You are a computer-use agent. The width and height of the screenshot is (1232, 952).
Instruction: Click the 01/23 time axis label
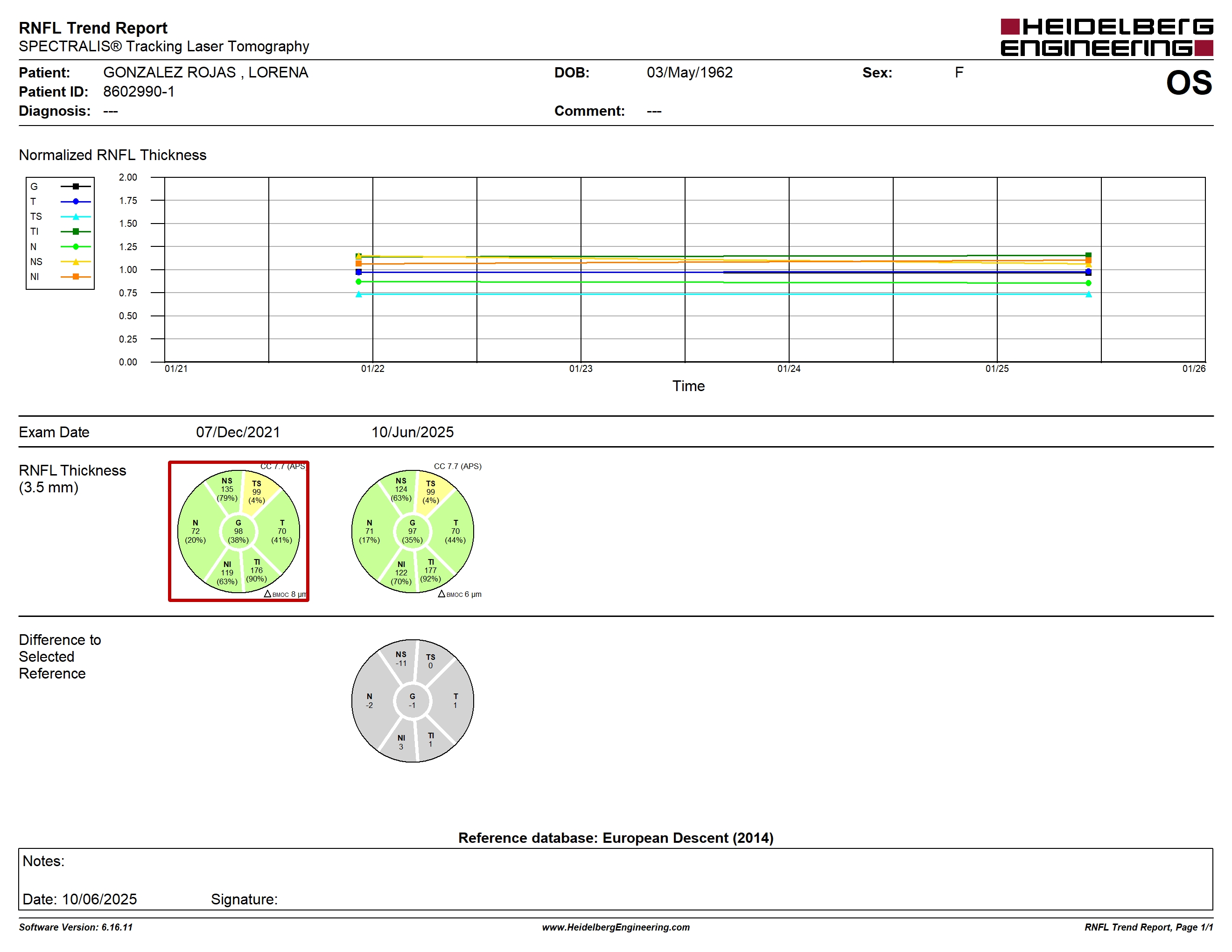[x=581, y=368]
